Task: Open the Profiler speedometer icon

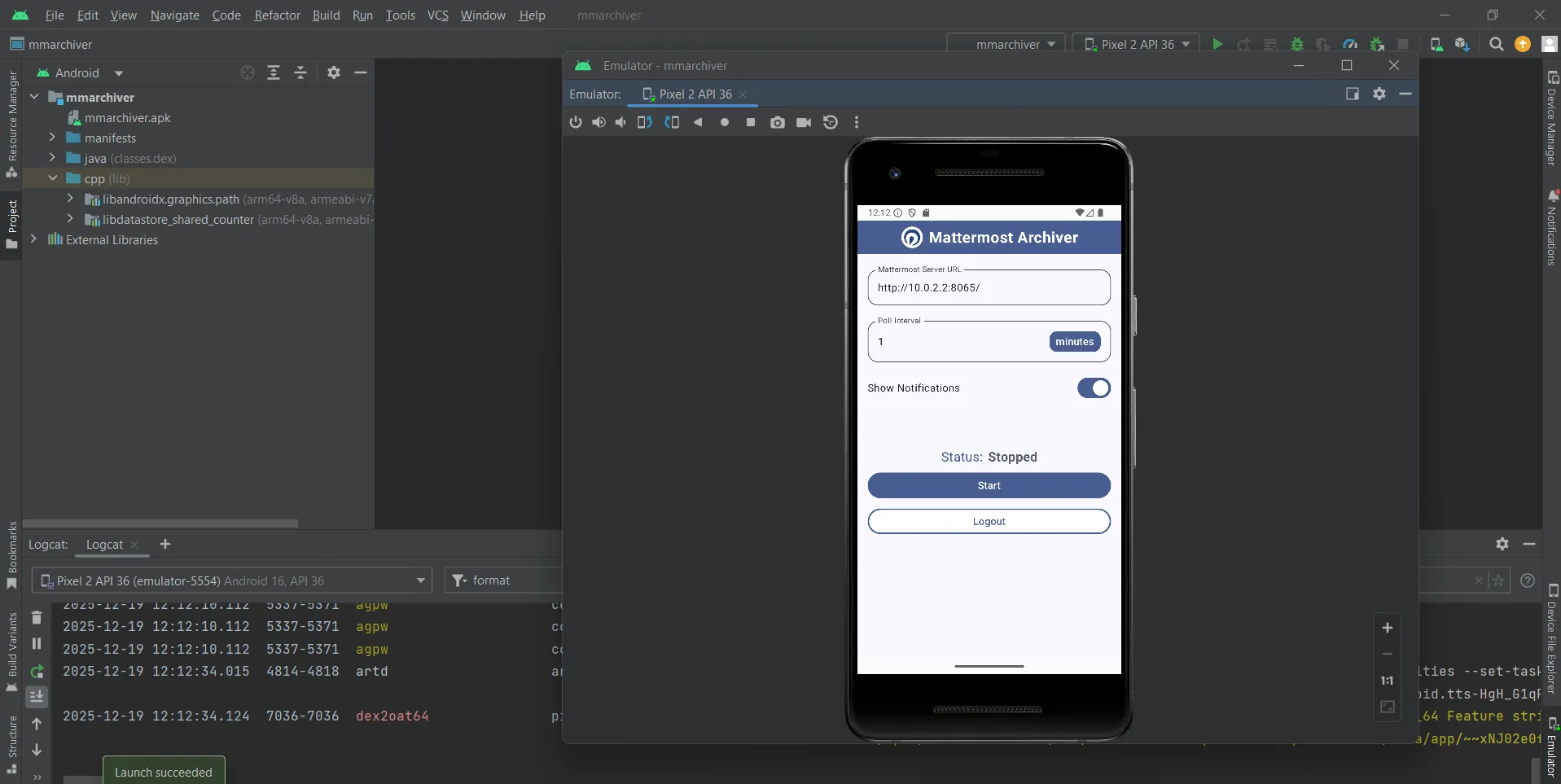Action: point(1350,44)
